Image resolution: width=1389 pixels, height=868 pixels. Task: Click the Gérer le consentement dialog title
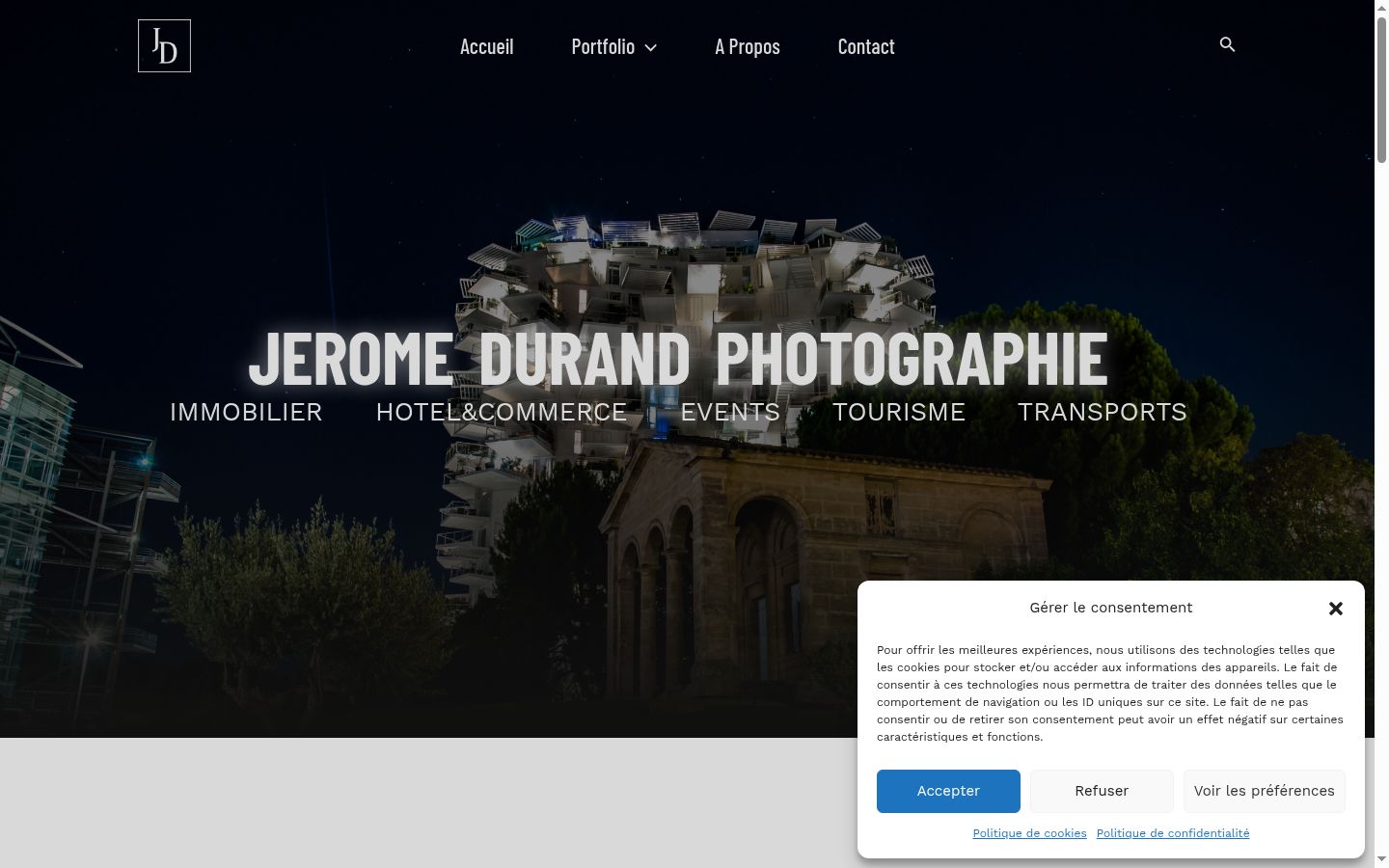pos(1111,608)
